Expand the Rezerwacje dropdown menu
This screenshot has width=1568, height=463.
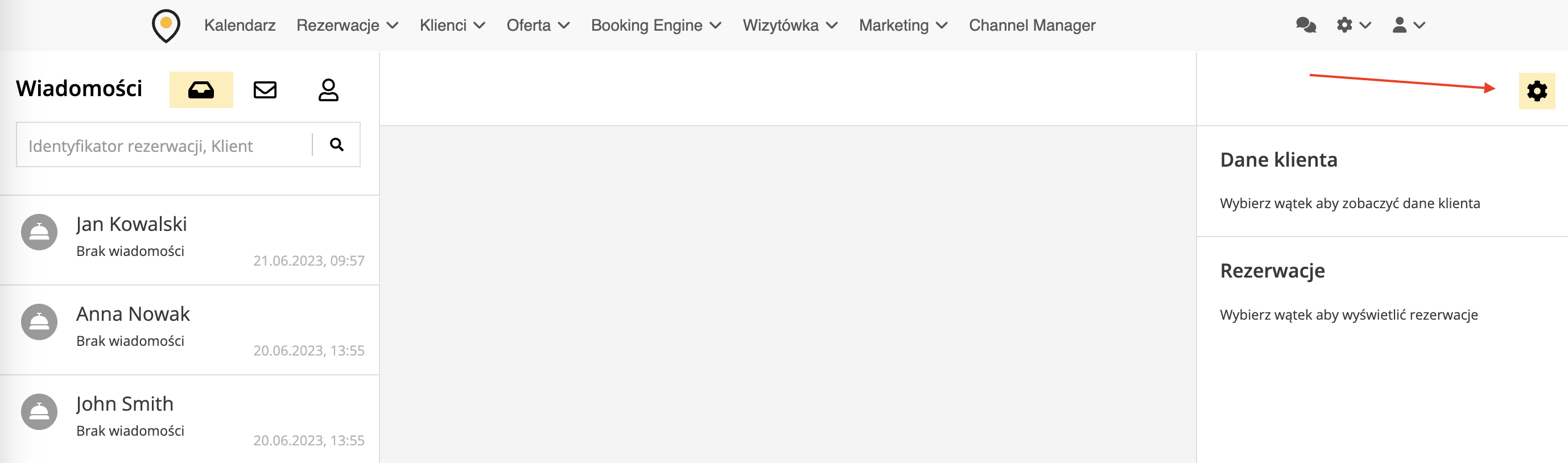[x=347, y=26]
